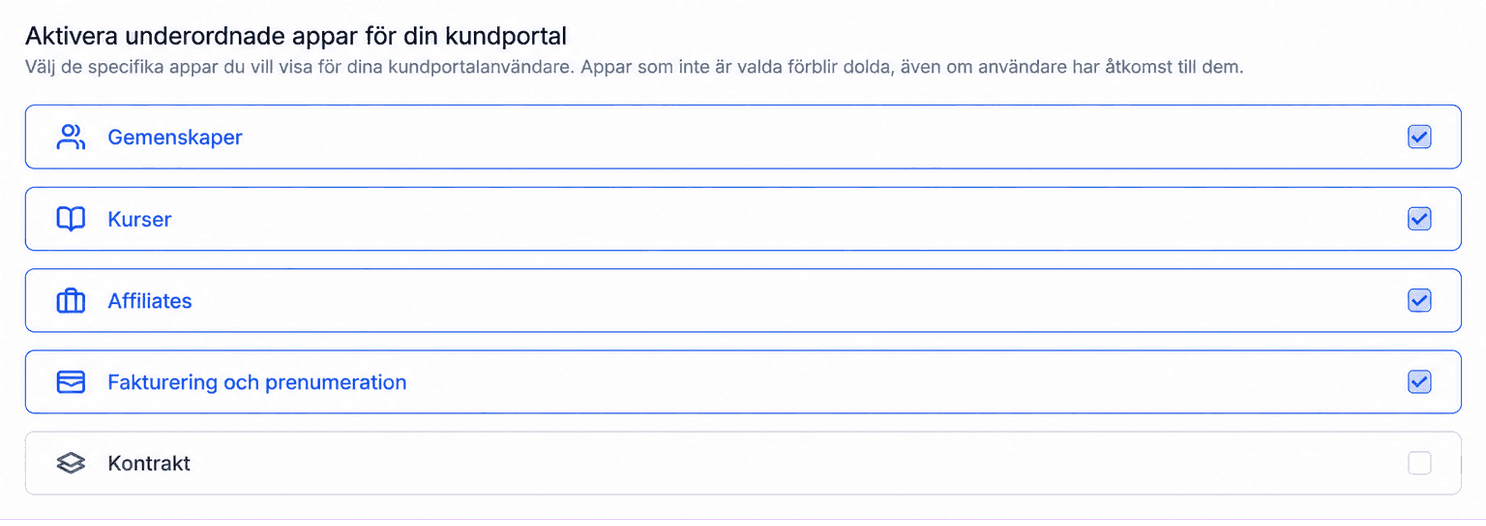
Task: Click the Affiliates briefcase icon
Action: tap(71, 301)
